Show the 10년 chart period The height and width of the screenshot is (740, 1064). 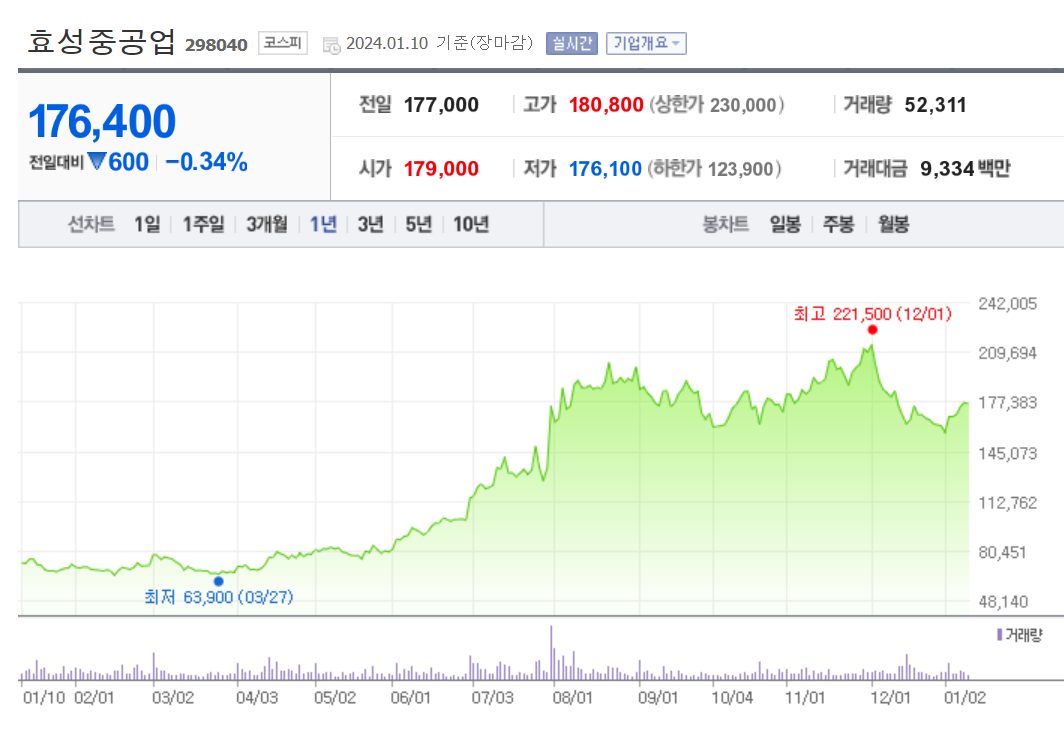coord(471,224)
